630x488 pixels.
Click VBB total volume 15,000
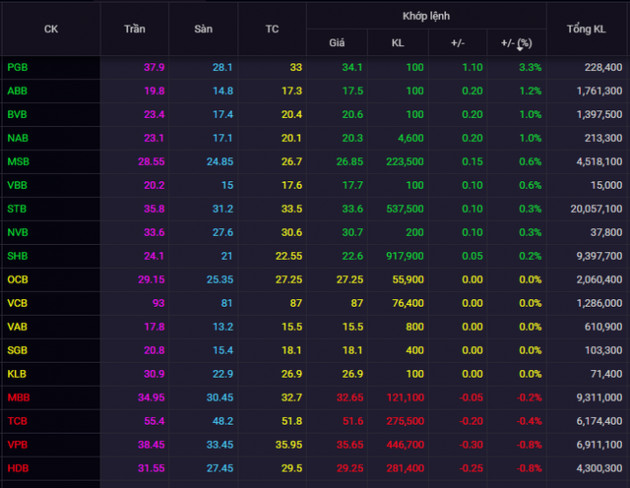[606, 185]
